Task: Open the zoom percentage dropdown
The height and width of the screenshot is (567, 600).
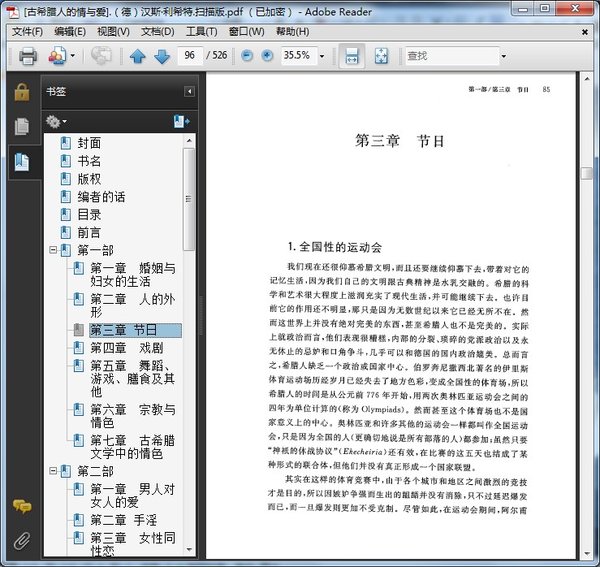Action: [x=324, y=56]
